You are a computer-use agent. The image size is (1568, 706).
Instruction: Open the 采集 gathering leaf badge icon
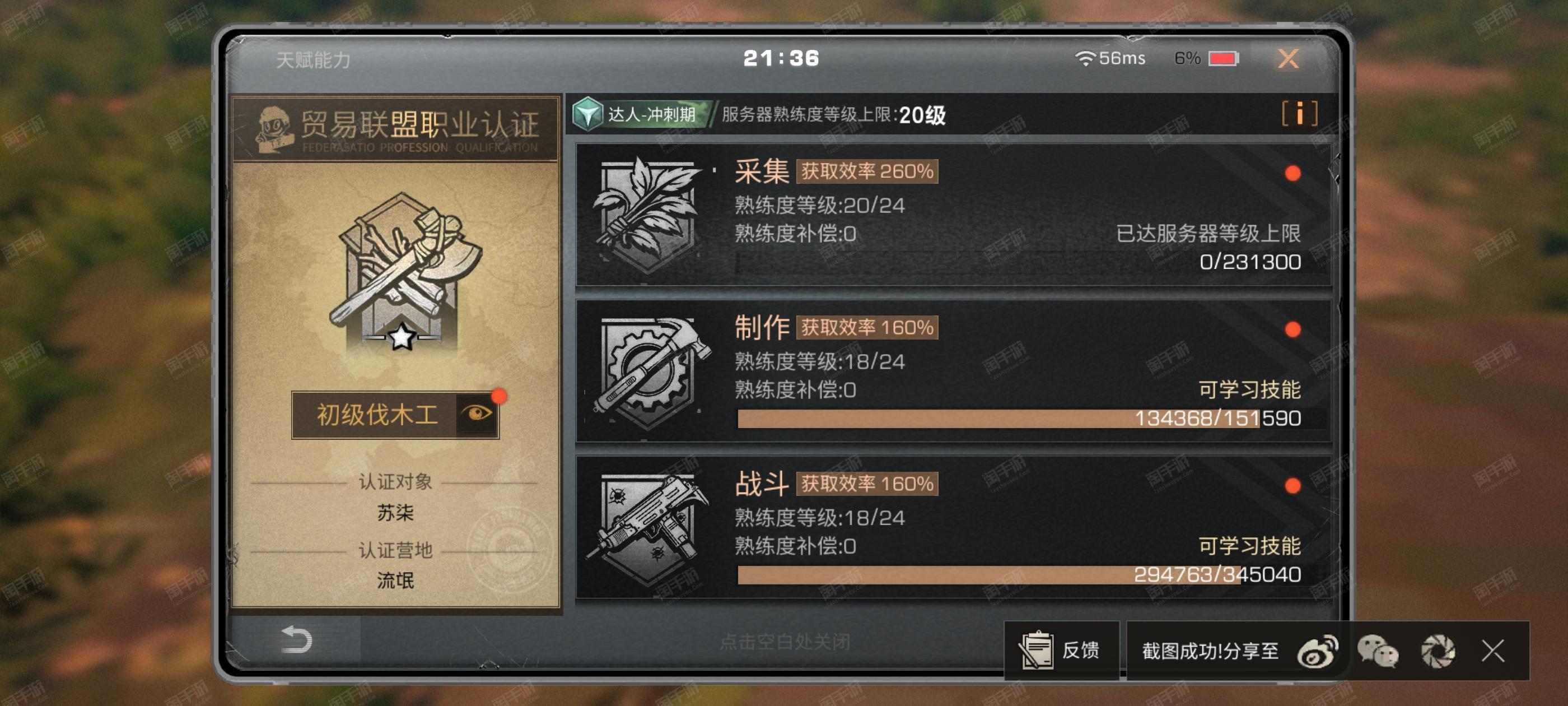click(646, 214)
